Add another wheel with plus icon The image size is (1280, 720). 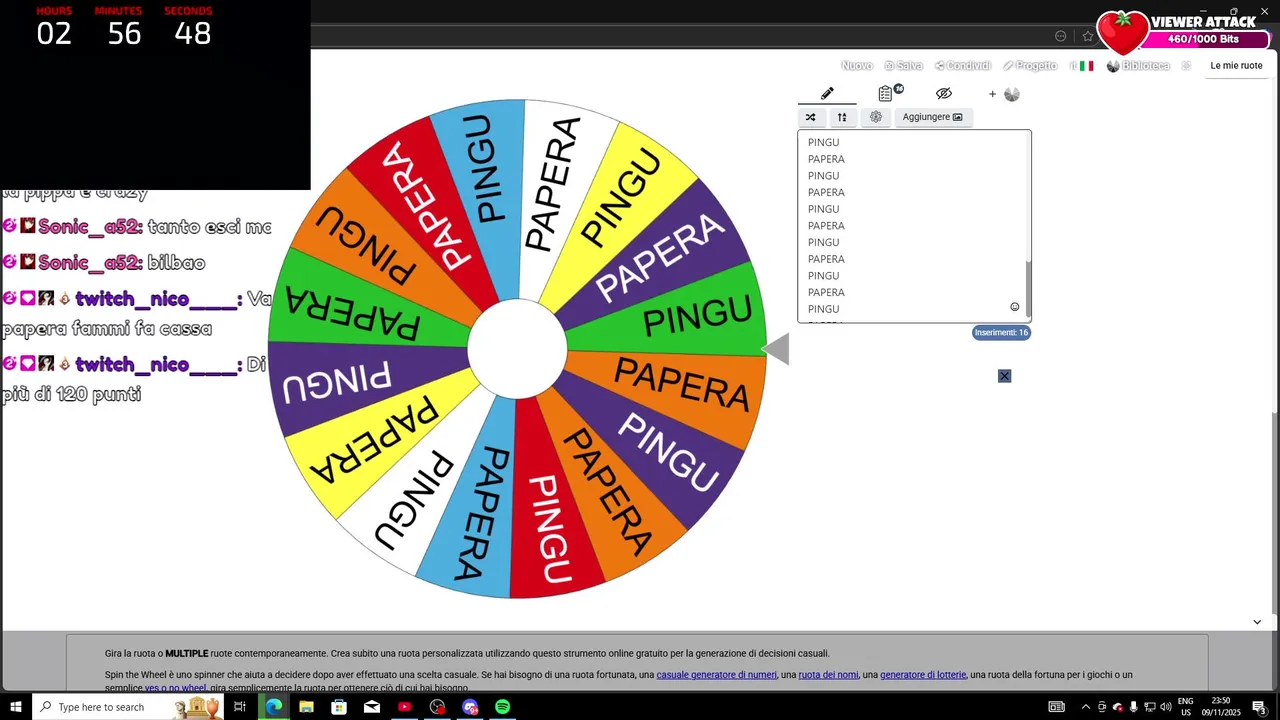[x=993, y=94]
